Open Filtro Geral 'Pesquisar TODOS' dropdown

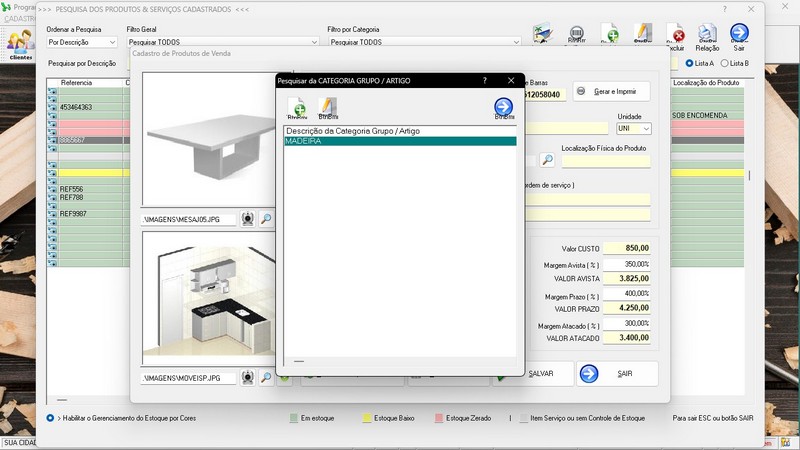222,42
